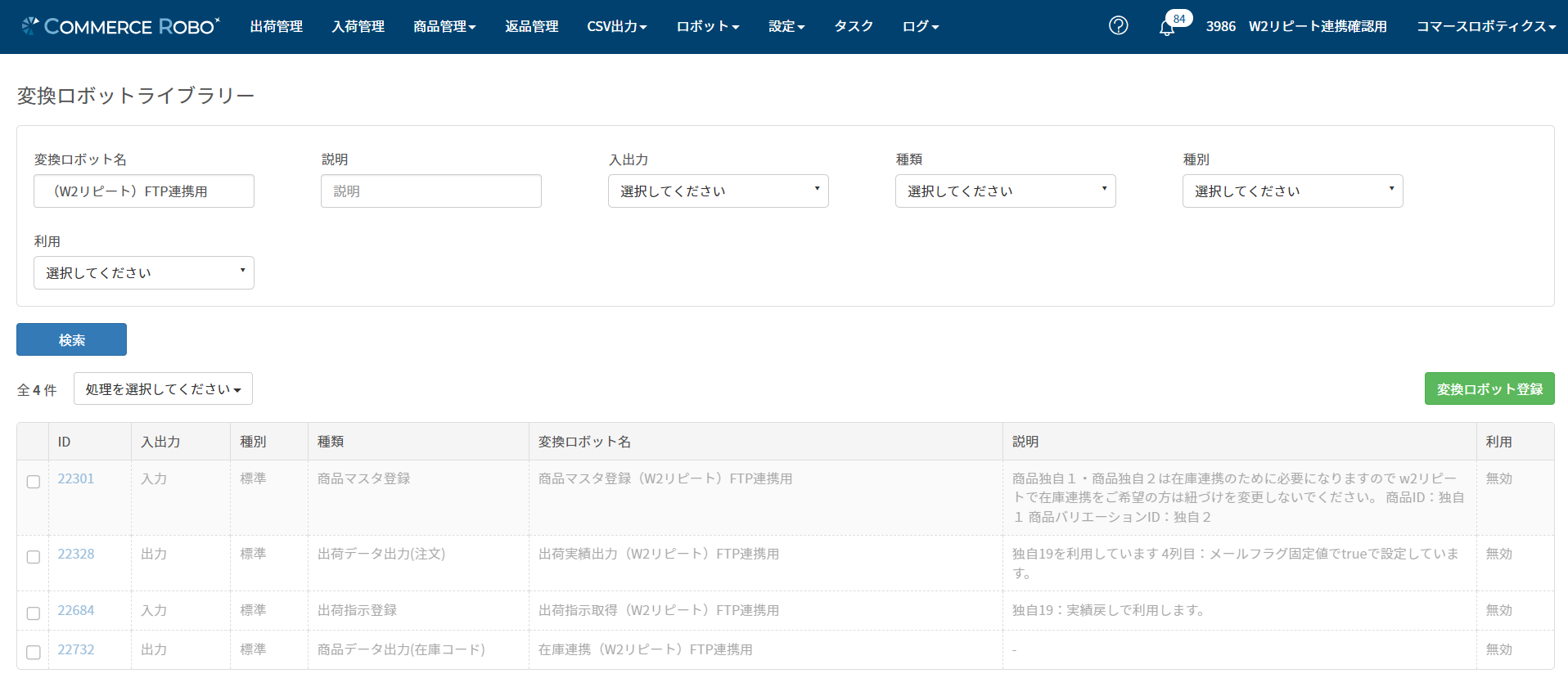
Task: Tick the checkbox for ID 22684
Action: tap(34, 613)
